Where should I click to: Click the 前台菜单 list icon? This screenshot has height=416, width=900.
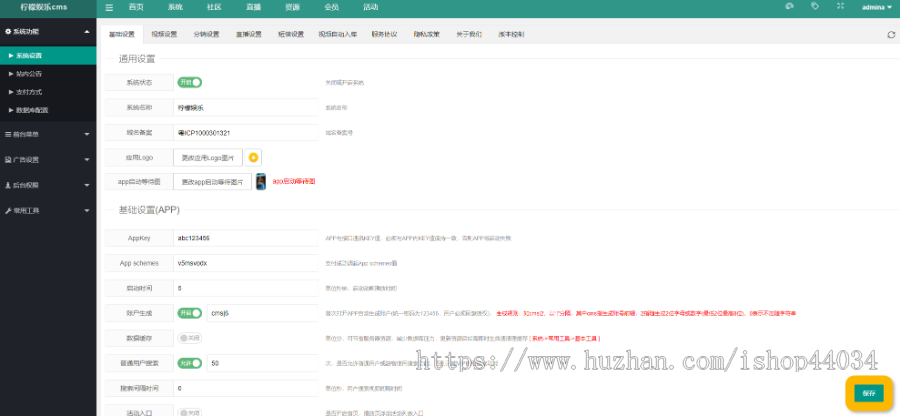8,134
